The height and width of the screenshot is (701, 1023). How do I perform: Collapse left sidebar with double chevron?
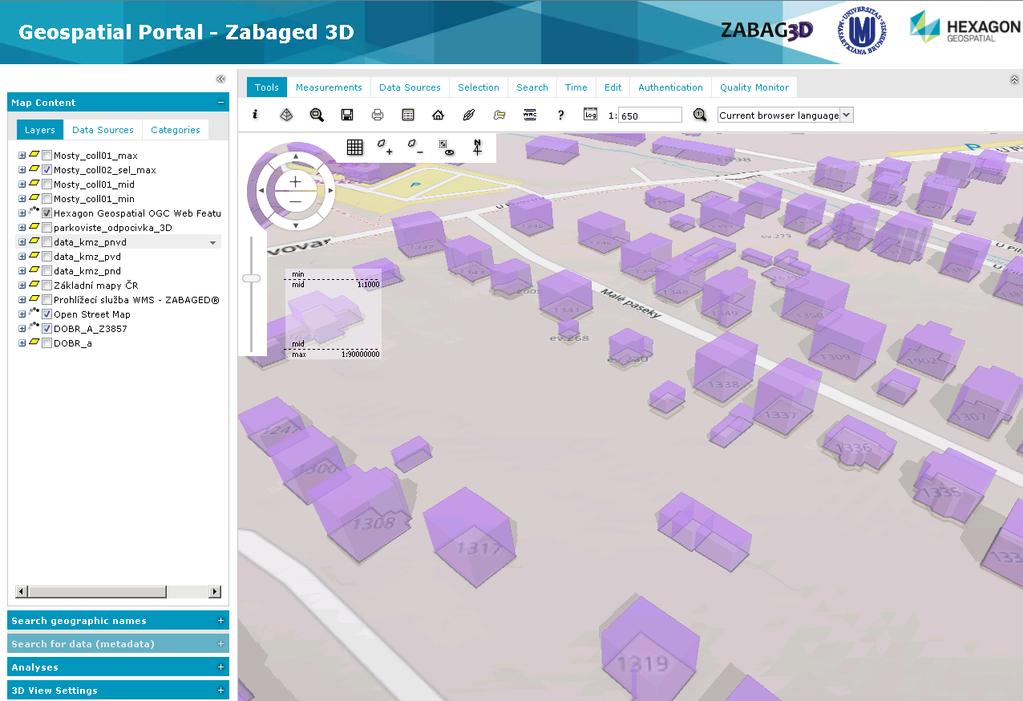221,79
